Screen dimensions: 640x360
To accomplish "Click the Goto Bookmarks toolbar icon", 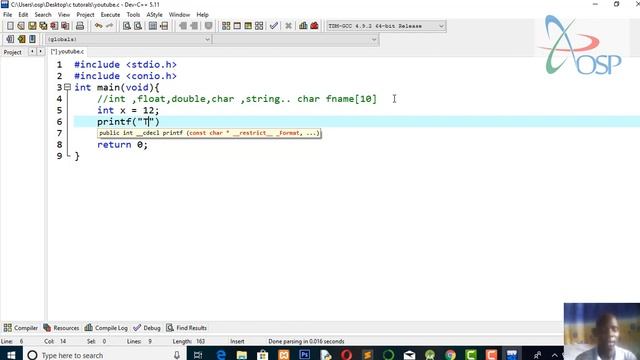I will tap(32, 39).
